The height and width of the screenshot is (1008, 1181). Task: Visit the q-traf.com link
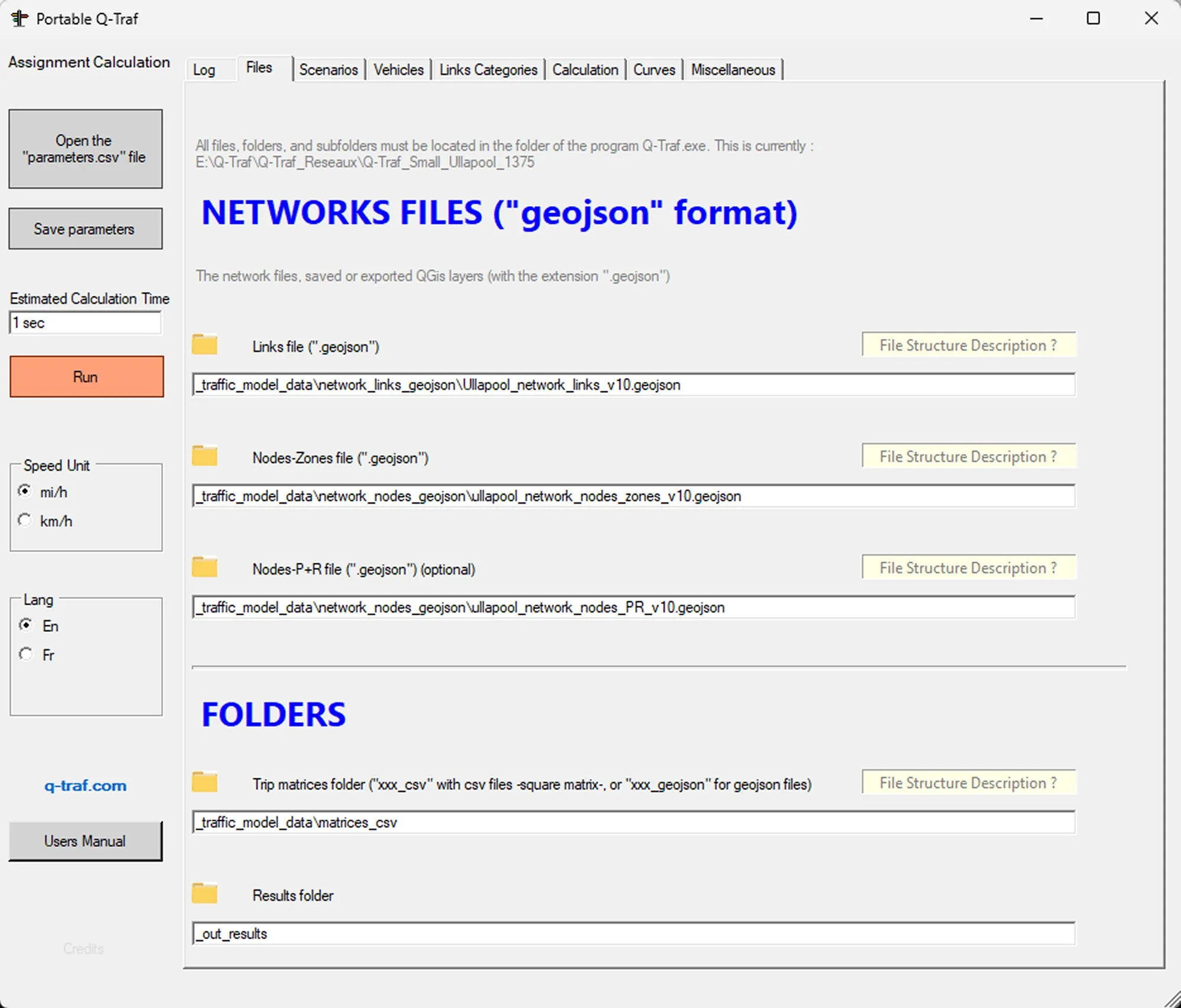85,785
